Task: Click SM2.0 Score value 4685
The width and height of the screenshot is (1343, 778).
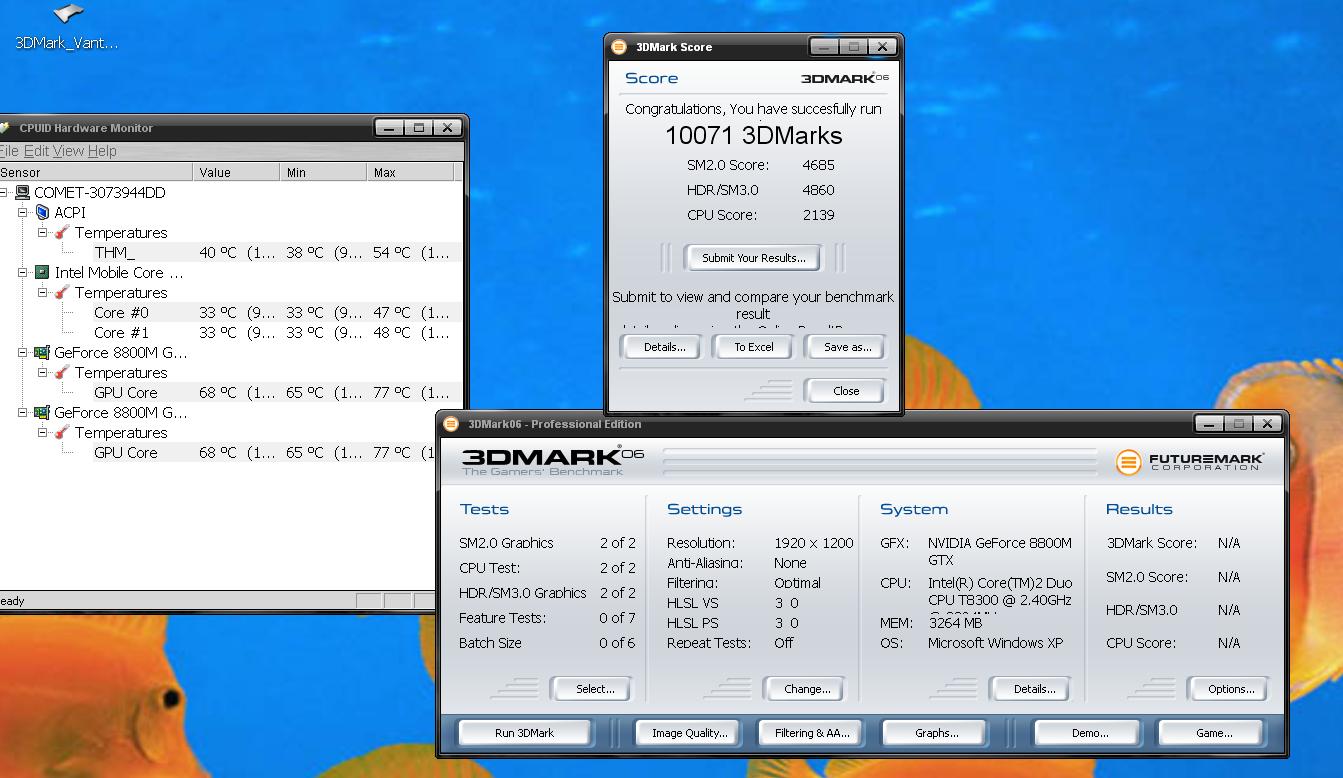Action: tap(818, 165)
